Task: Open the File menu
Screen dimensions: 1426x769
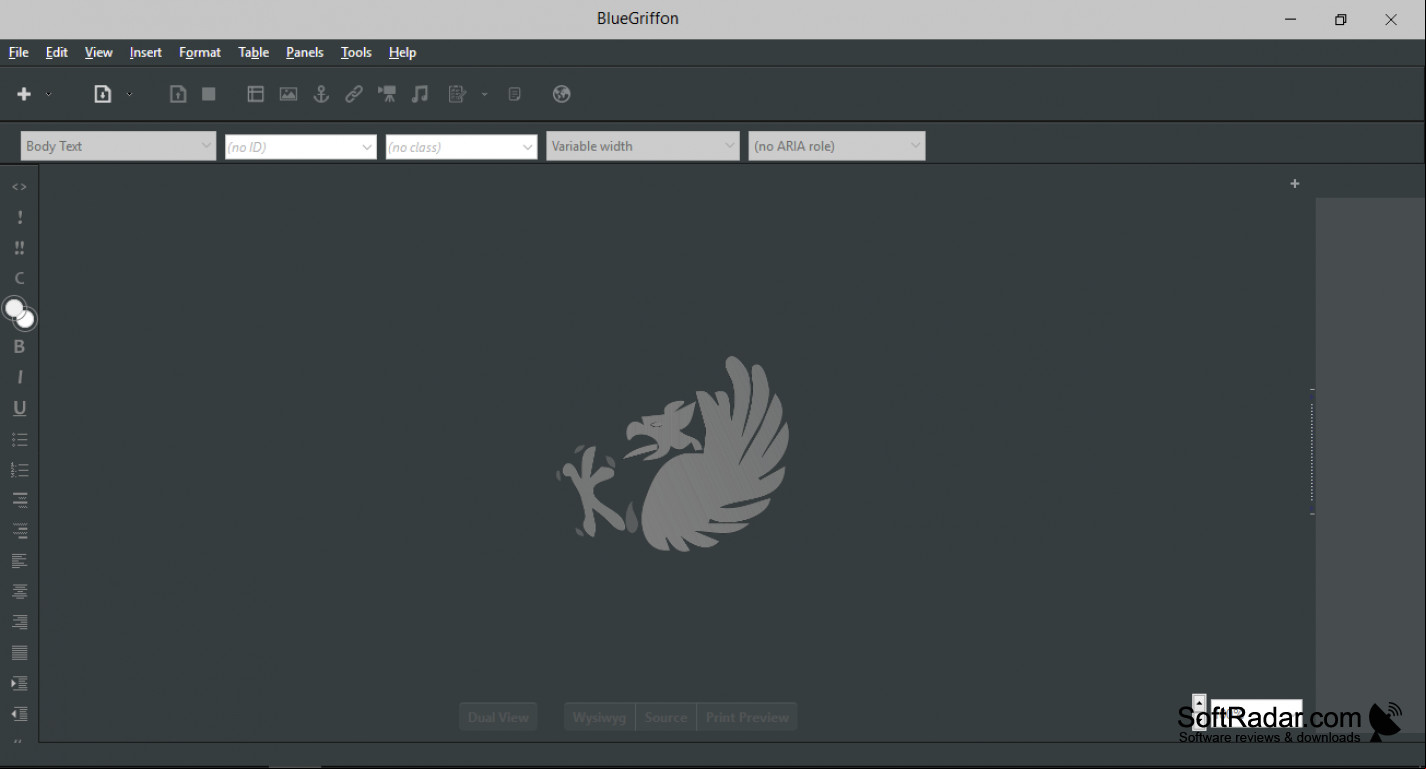Action: pos(18,52)
